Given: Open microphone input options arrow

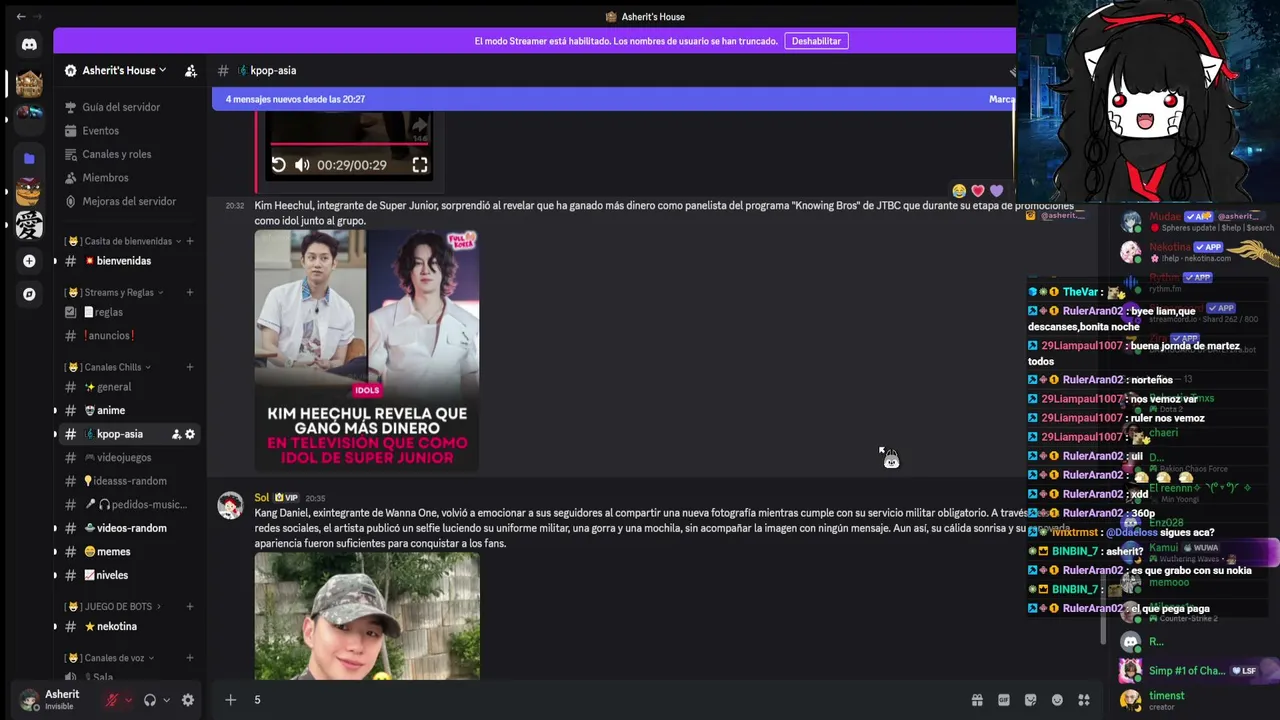Looking at the screenshot, I should (128, 700).
